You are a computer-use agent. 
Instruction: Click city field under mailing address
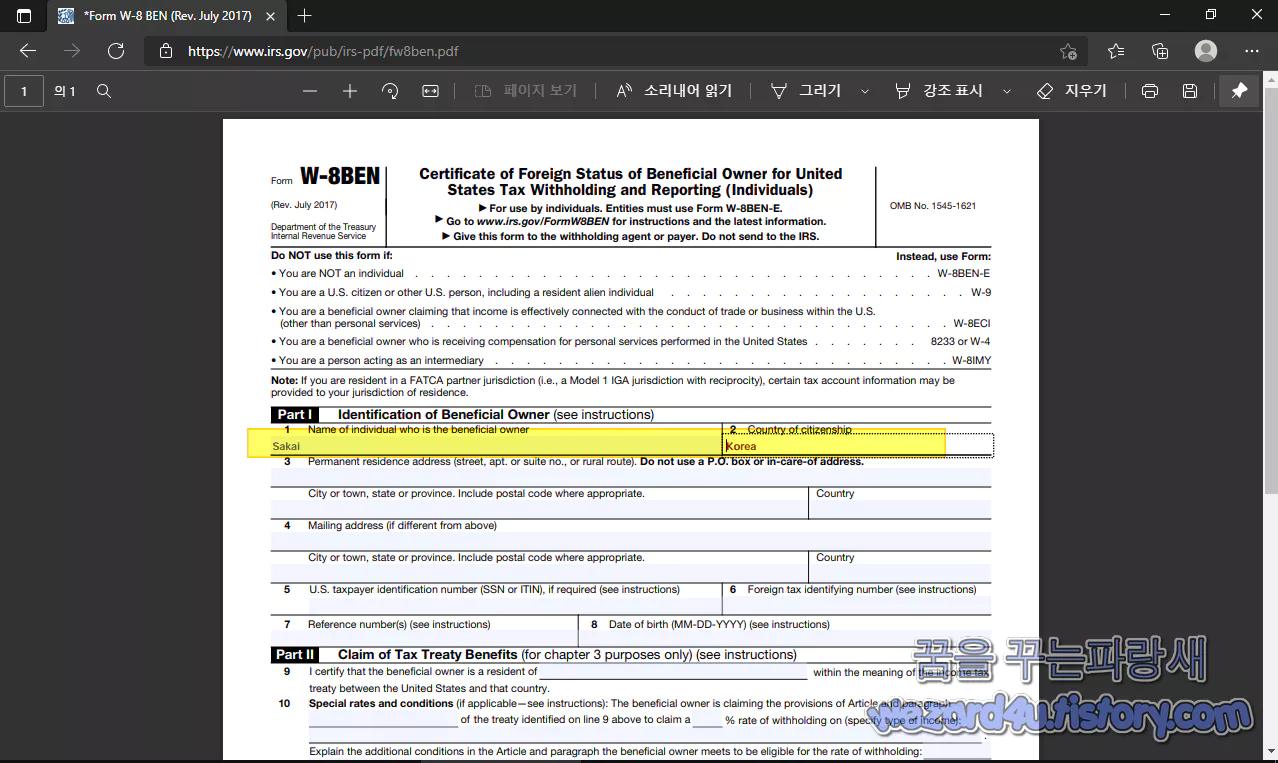click(x=538, y=574)
